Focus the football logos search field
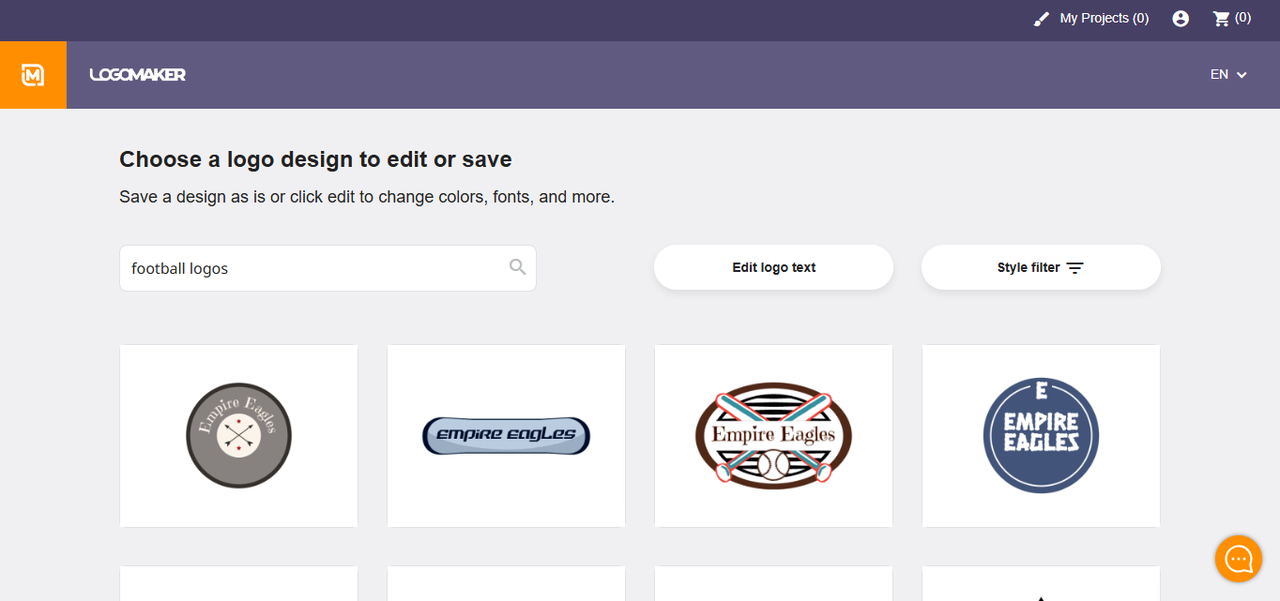Screen dimensions: 1280x601 pyautogui.click(x=315, y=268)
